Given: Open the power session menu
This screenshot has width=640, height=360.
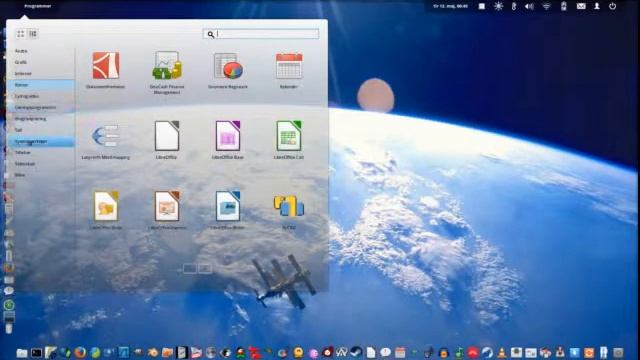Looking at the screenshot, I should [x=612, y=6].
